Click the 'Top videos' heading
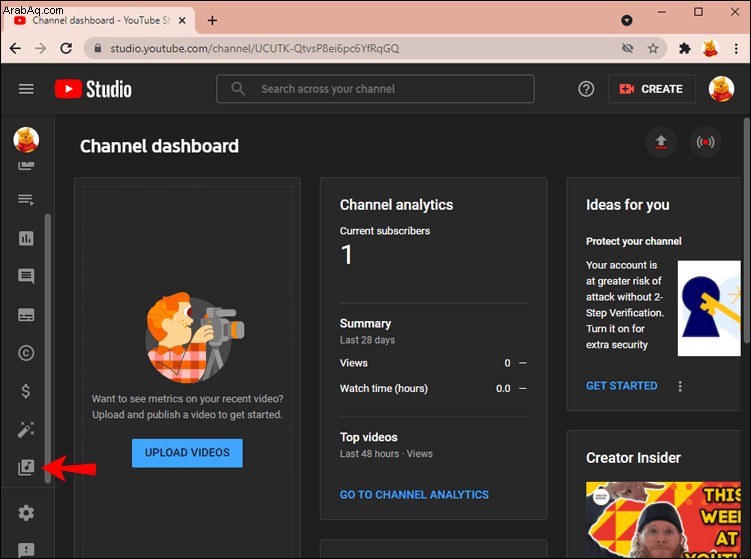Image resolution: width=751 pixels, height=559 pixels. [x=368, y=437]
